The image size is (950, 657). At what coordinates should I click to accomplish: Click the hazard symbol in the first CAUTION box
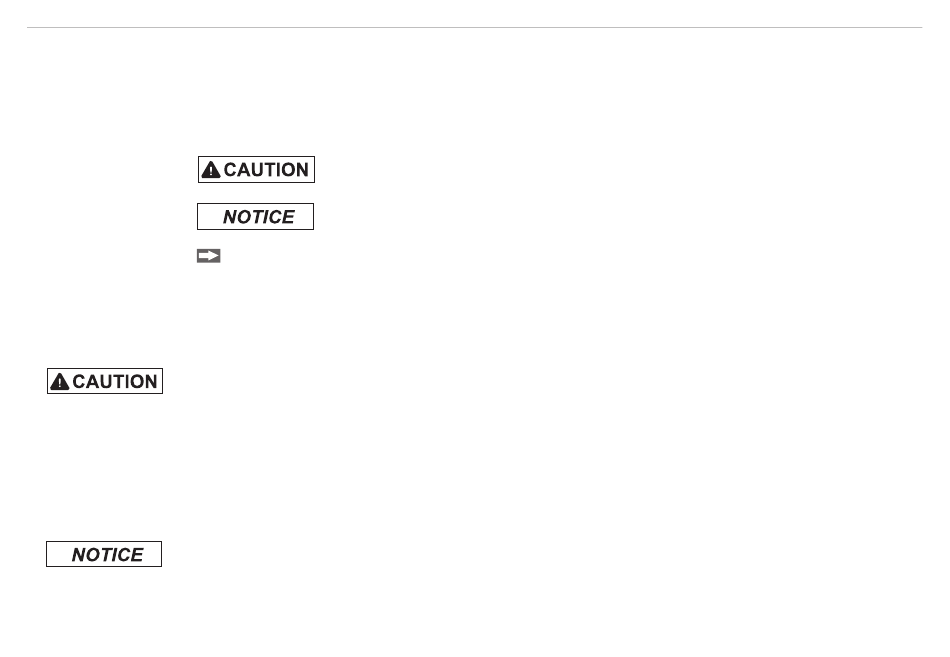(x=210, y=170)
